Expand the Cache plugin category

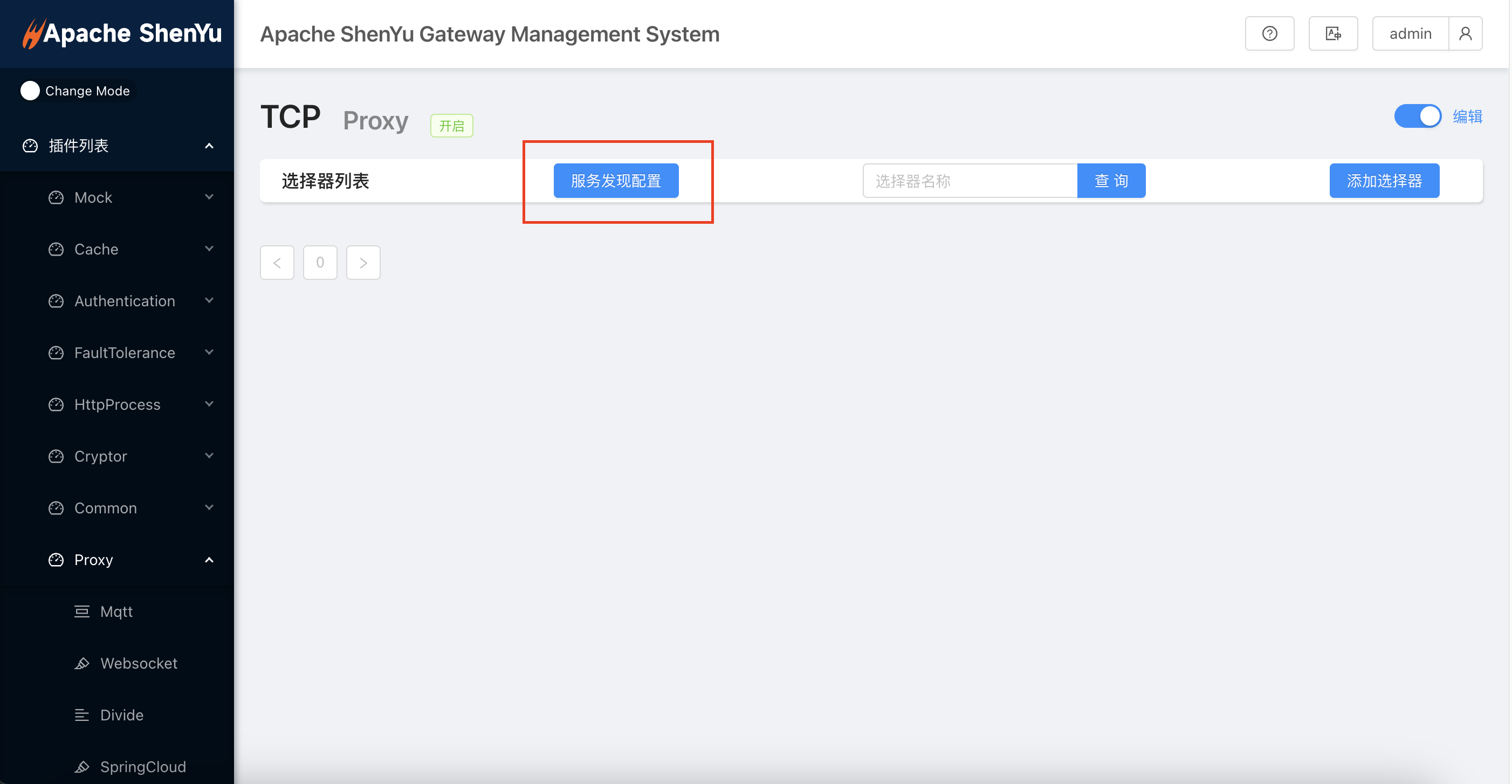coord(97,250)
